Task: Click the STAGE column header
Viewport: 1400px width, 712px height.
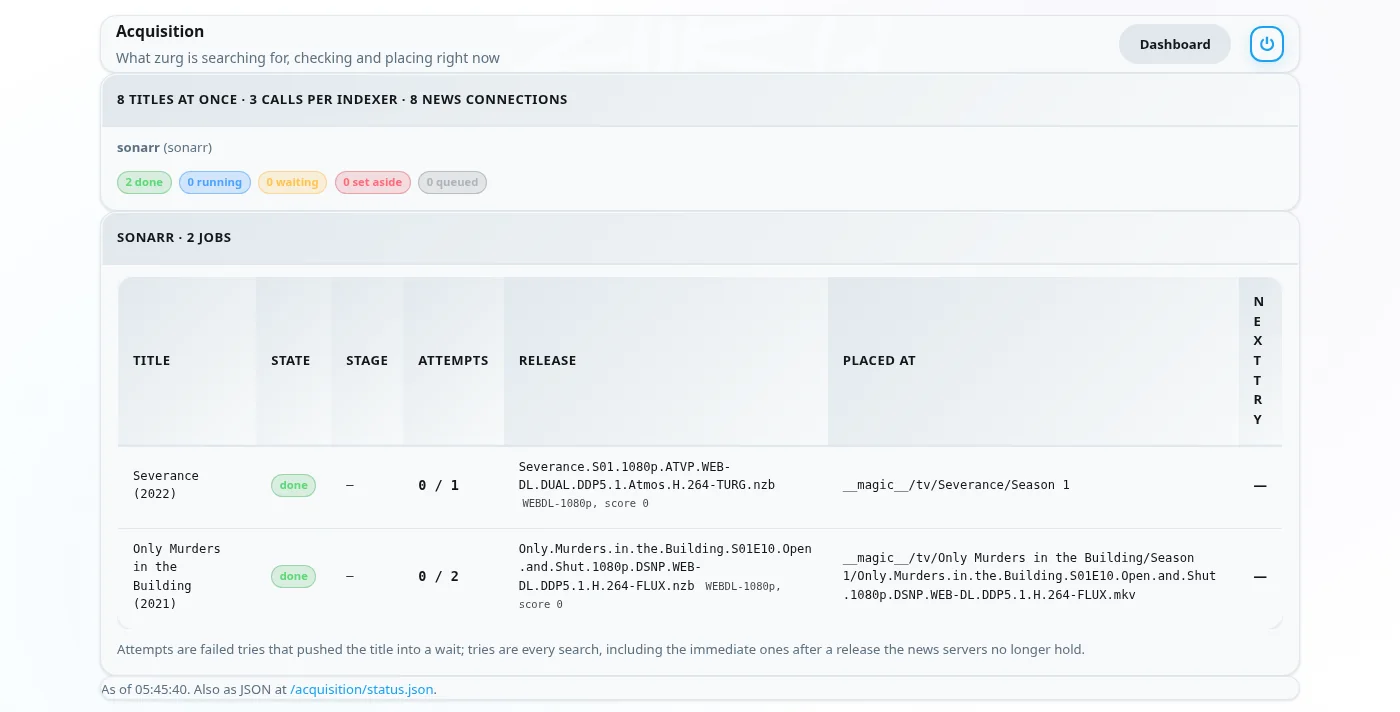Action: click(x=367, y=361)
